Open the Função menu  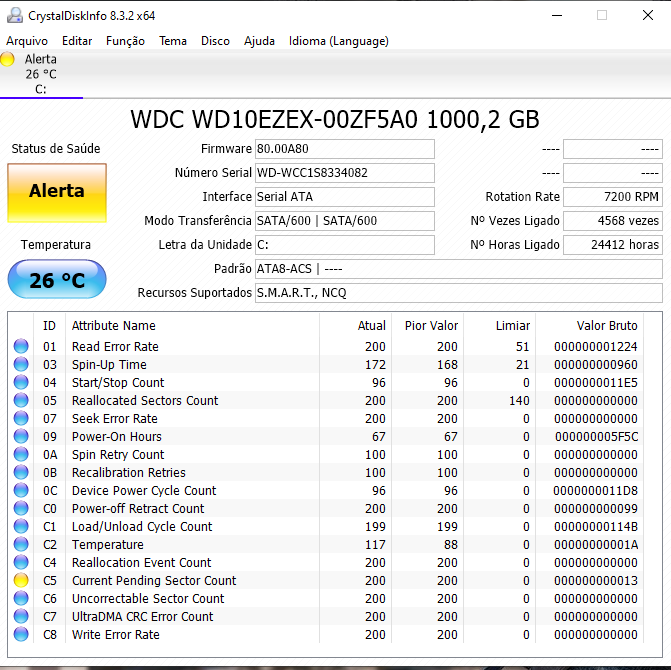pyautogui.click(x=125, y=41)
